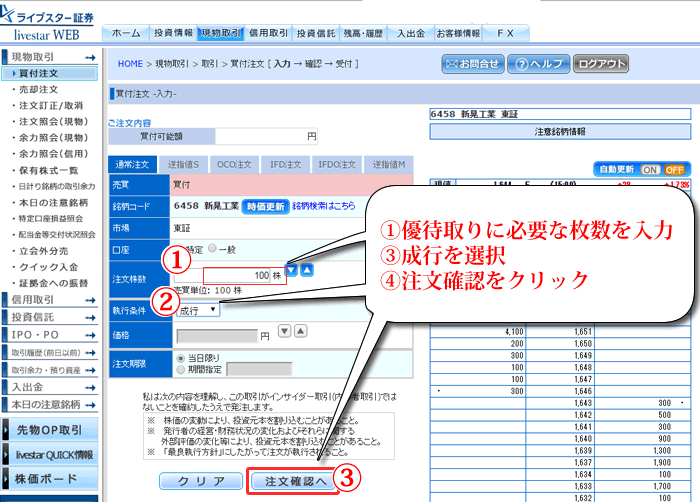Click the 時価更新 price refresh button
The image size is (700, 502).
tap(266, 206)
